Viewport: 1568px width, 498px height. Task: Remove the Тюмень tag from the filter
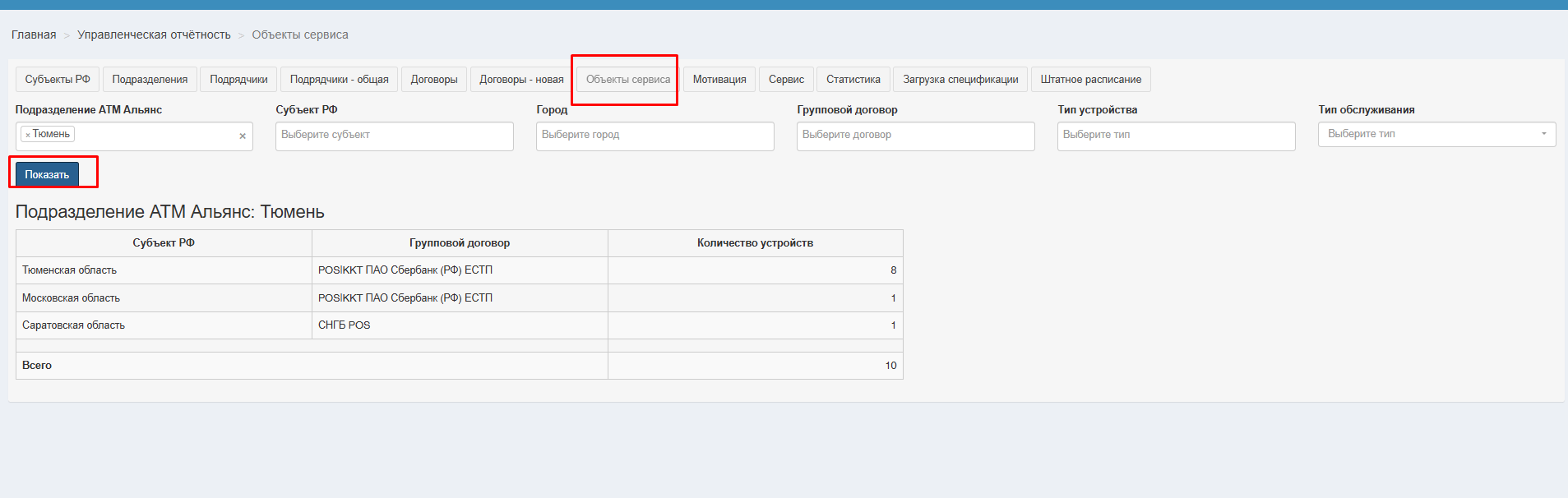(28, 135)
